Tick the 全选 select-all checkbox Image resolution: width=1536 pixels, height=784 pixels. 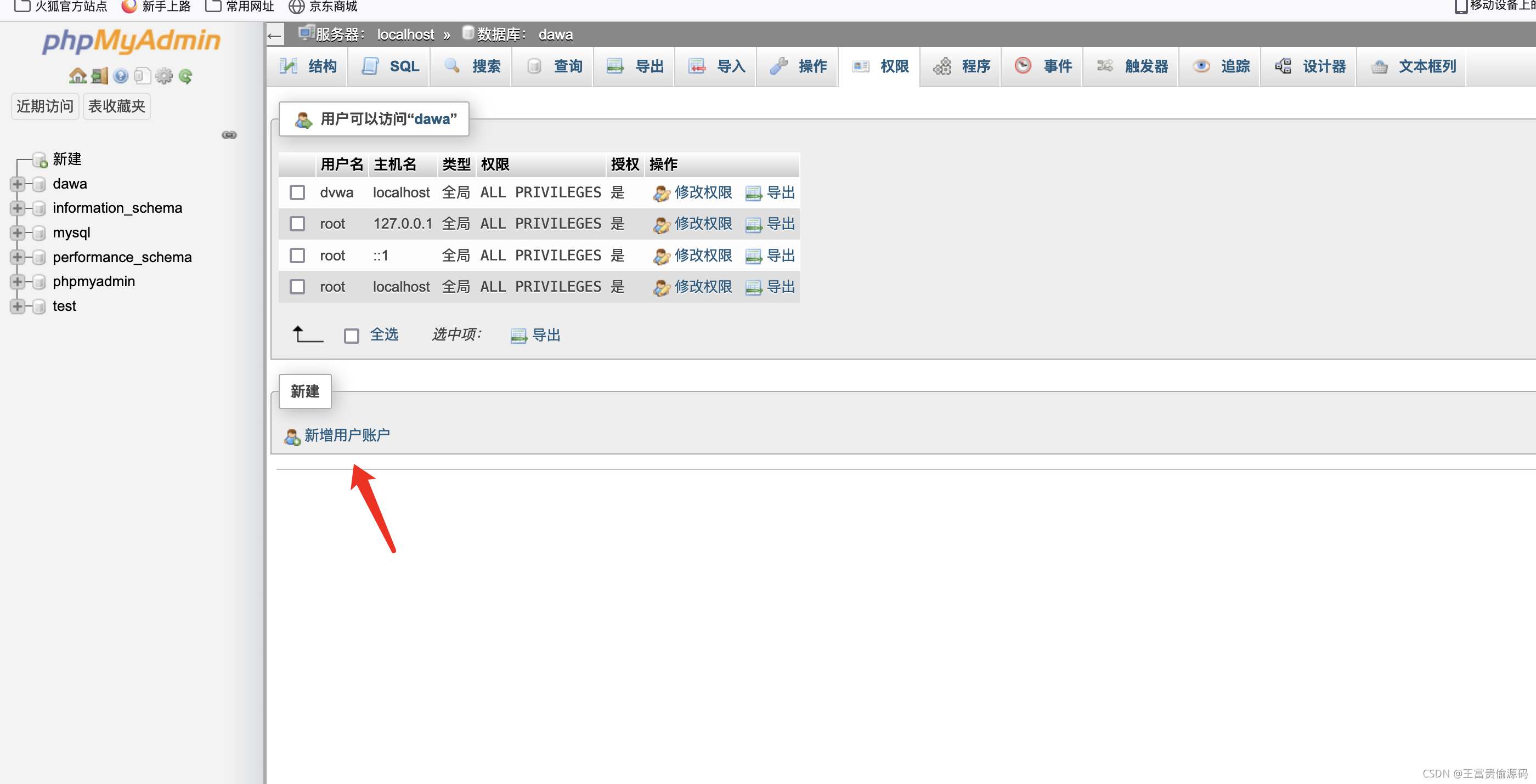pos(351,336)
